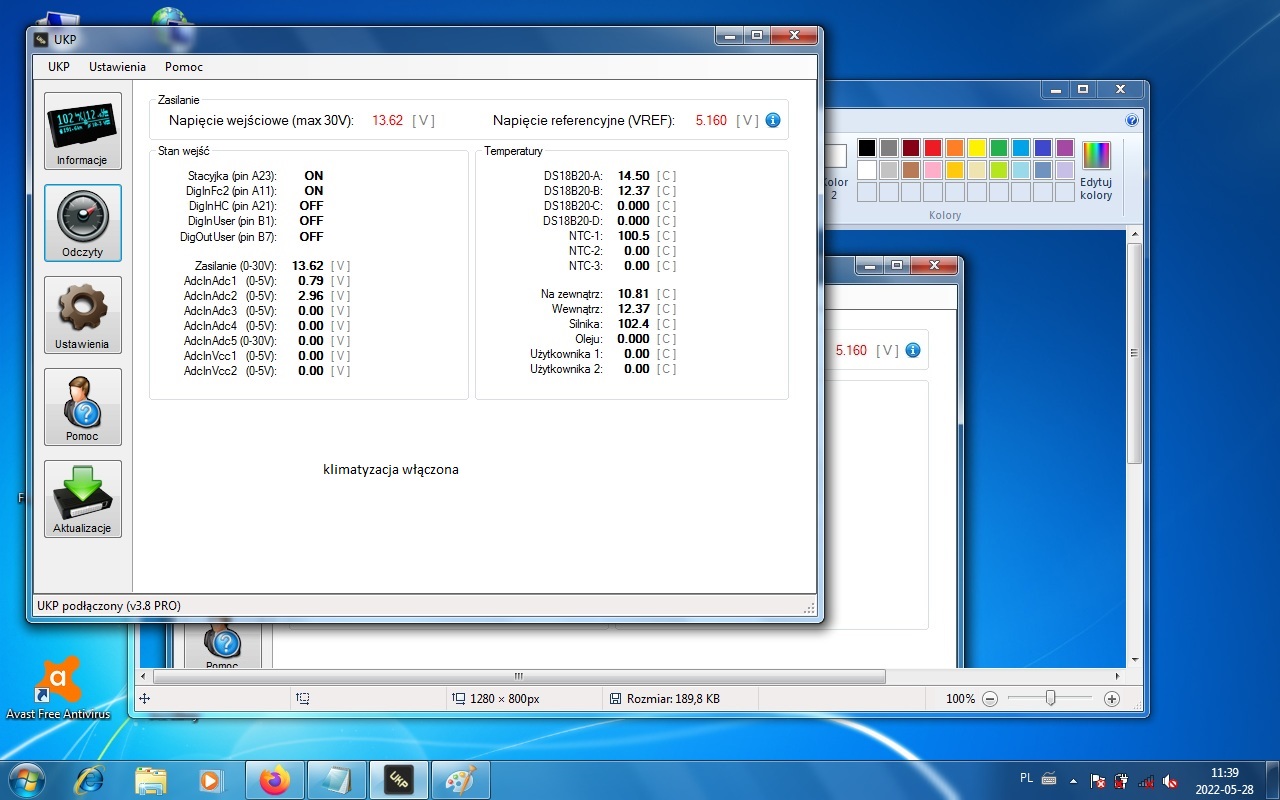
Task: Pick the pink color swatch in Paint
Action: tap(933, 170)
